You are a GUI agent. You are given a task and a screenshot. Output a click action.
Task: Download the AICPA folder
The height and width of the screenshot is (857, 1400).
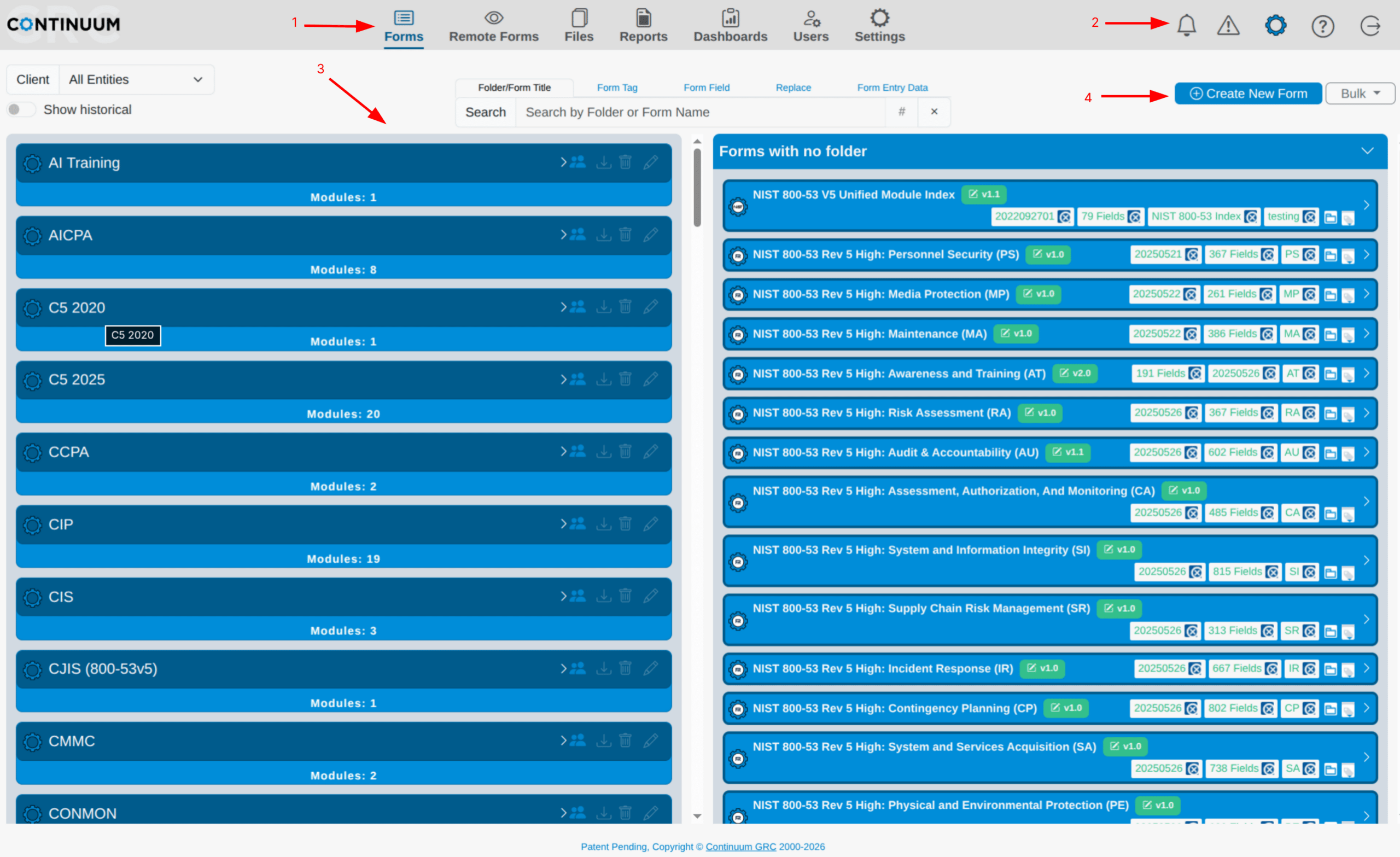603,234
